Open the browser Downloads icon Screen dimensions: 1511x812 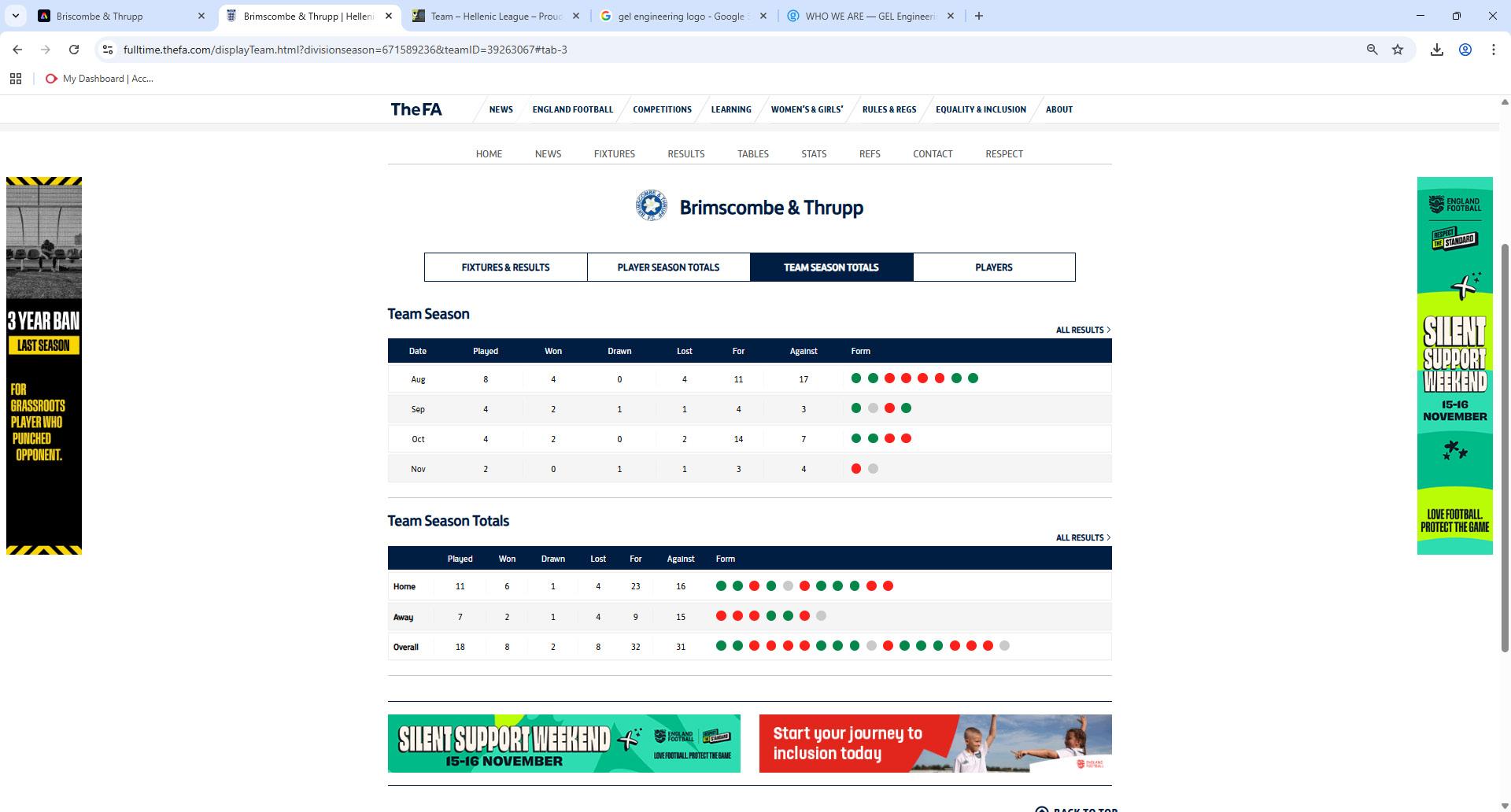(x=1437, y=50)
